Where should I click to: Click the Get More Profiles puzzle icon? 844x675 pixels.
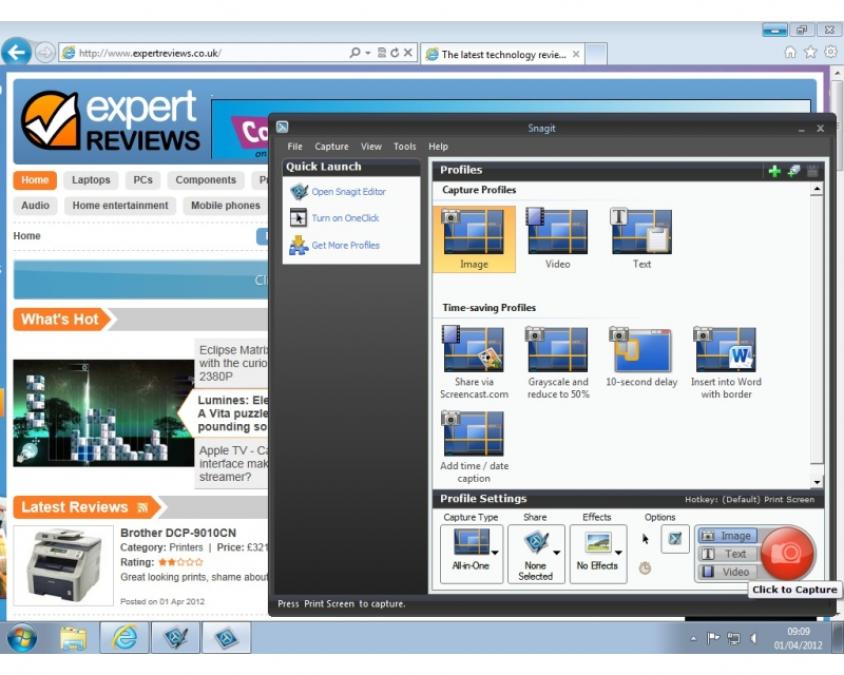click(x=298, y=245)
